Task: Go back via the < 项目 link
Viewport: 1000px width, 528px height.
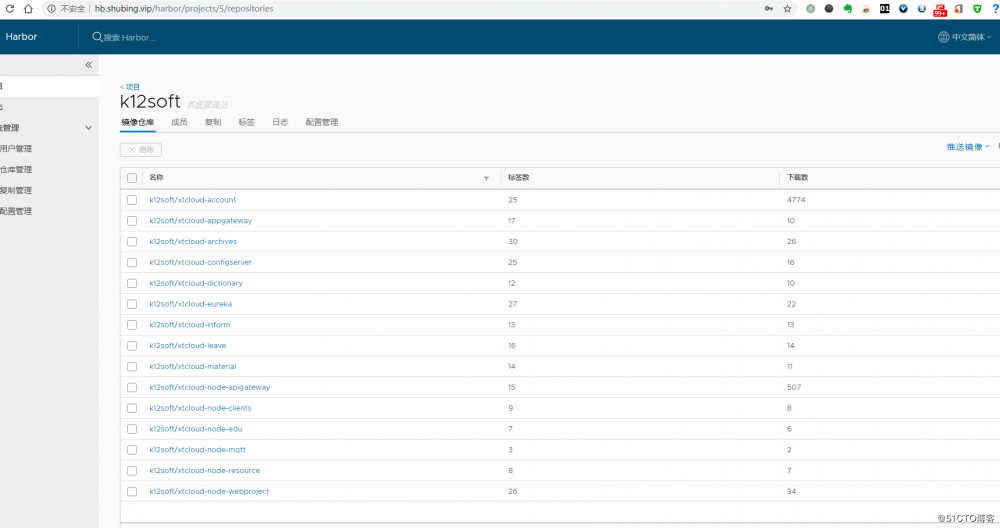Action: coord(130,87)
